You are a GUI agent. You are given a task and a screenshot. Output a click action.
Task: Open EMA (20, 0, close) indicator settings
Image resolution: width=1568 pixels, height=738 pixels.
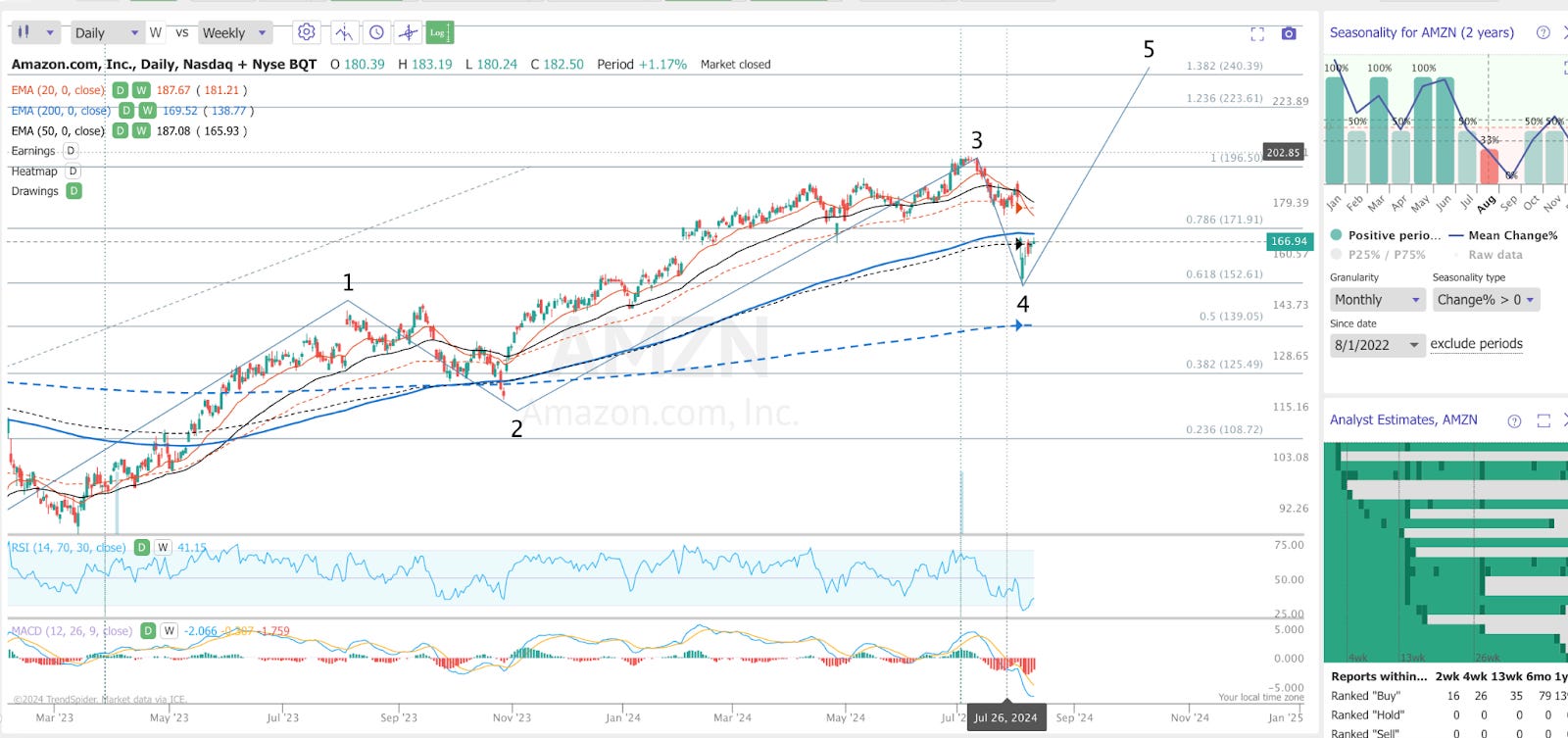pos(58,90)
